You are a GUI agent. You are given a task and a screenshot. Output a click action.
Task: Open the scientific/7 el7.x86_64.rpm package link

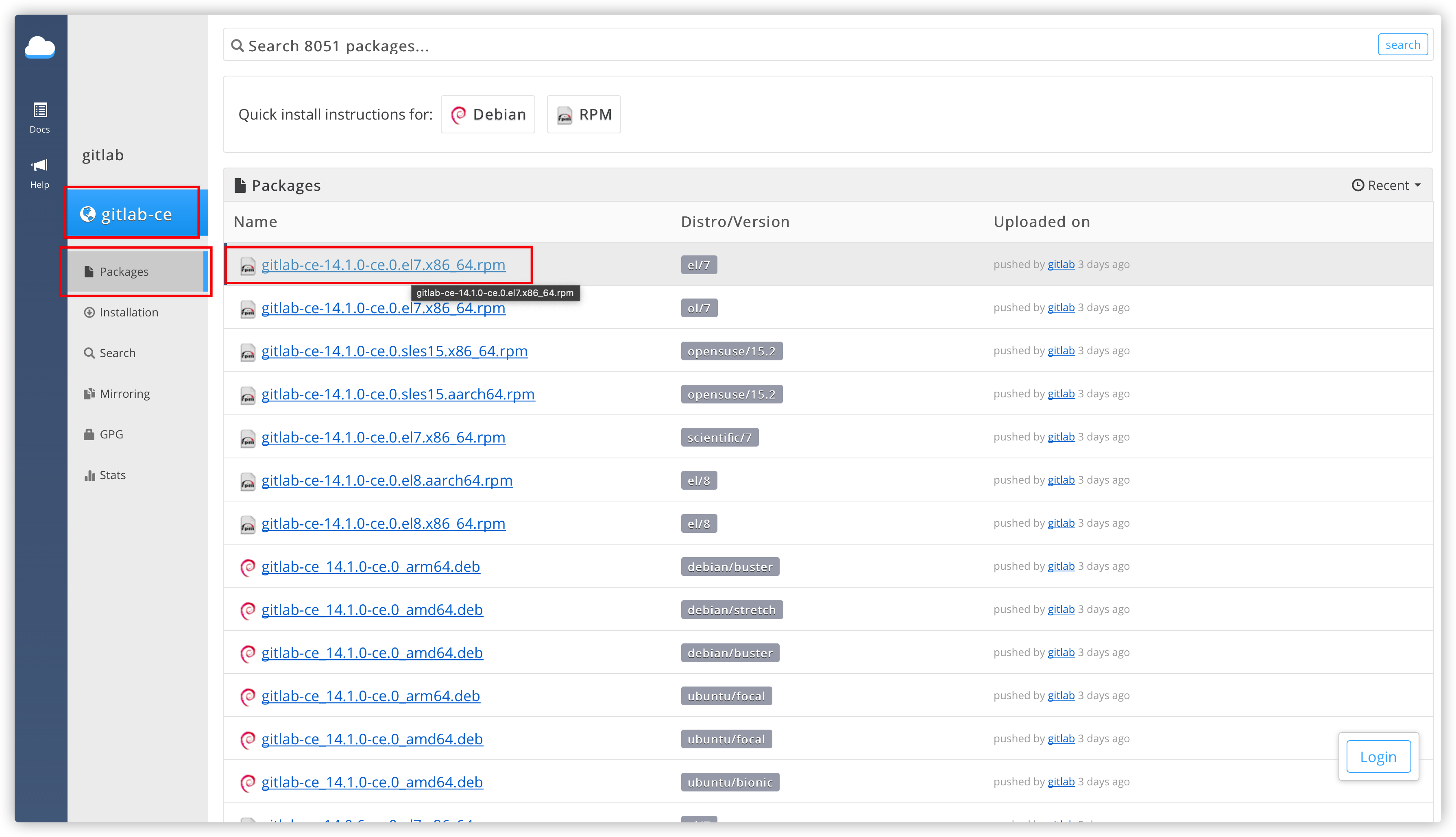pos(384,437)
